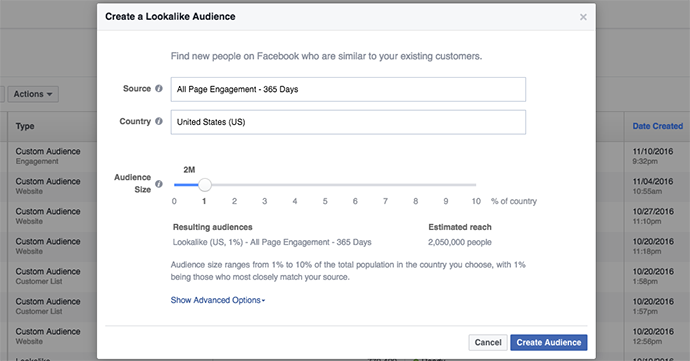The width and height of the screenshot is (690, 361).
Task: Set the slider to 5 percent mark
Action: pos(325,185)
